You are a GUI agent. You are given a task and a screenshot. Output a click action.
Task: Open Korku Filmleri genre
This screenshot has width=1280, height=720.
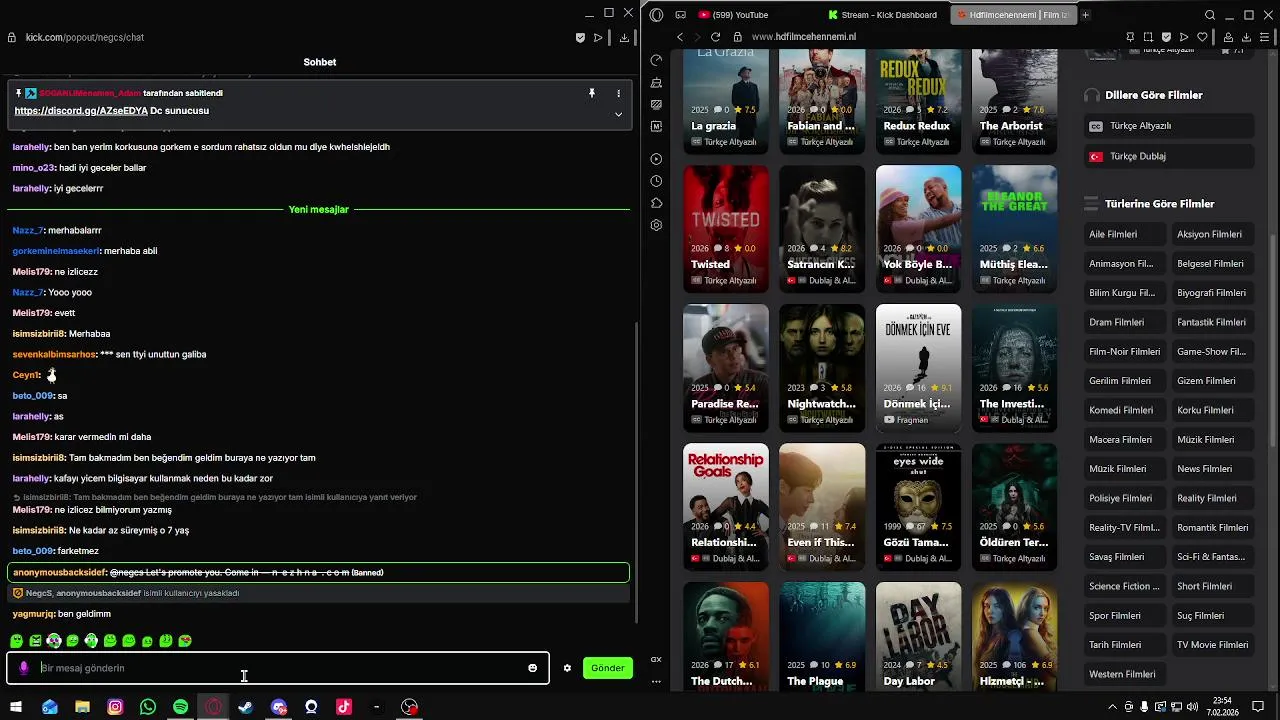pyautogui.click(x=1211, y=410)
